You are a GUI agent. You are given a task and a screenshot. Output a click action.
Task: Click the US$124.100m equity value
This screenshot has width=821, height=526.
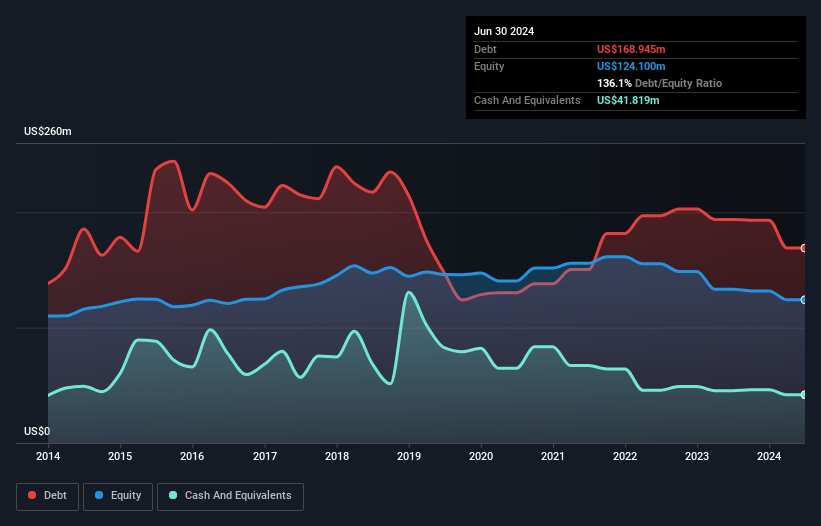click(x=631, y=66)
